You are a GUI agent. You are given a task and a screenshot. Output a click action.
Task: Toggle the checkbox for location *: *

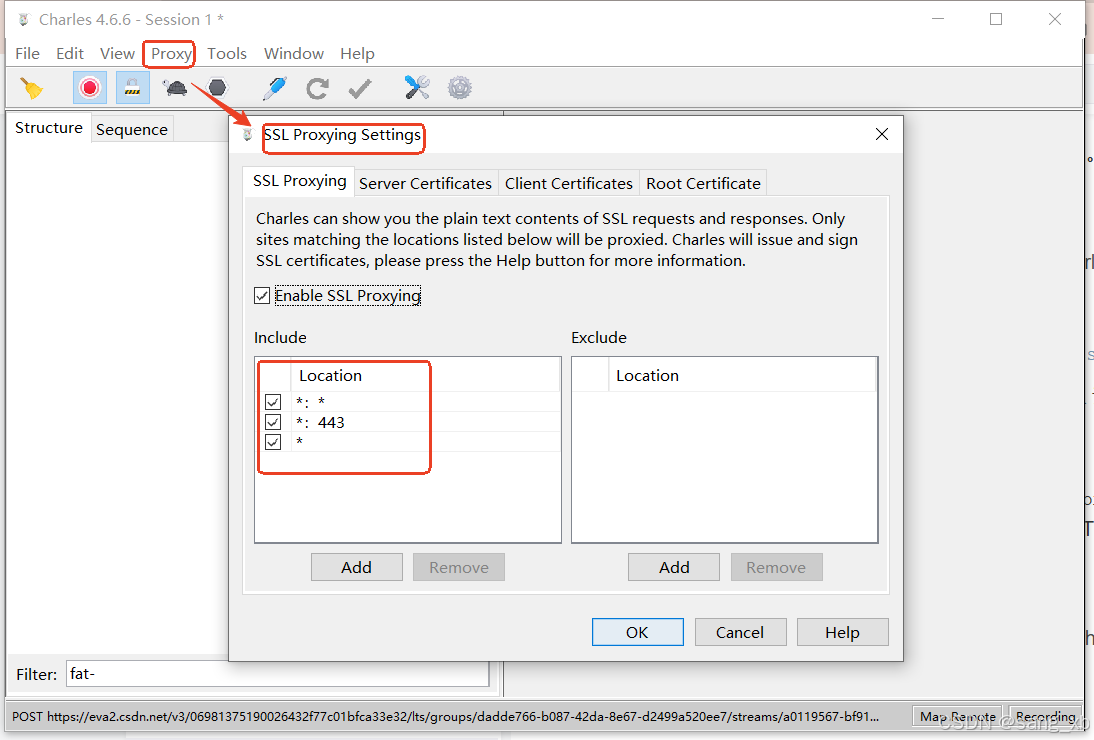pos(273,402)
